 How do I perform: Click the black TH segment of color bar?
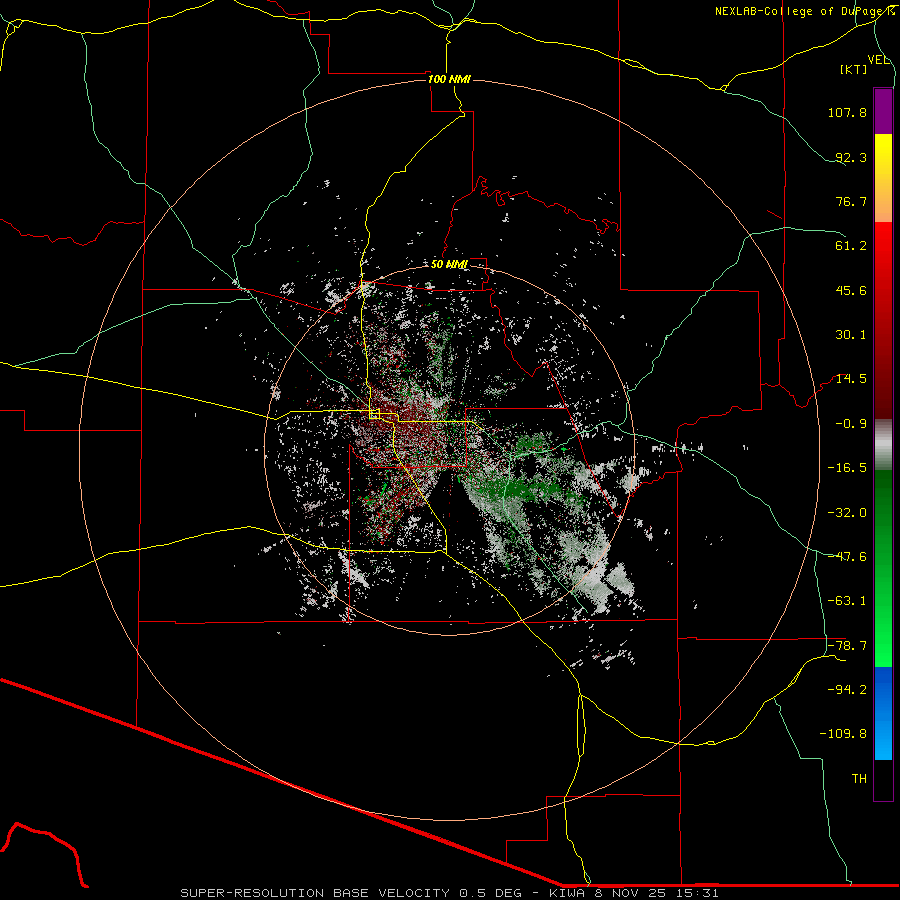pyautogui.click(x=883, y=781)
